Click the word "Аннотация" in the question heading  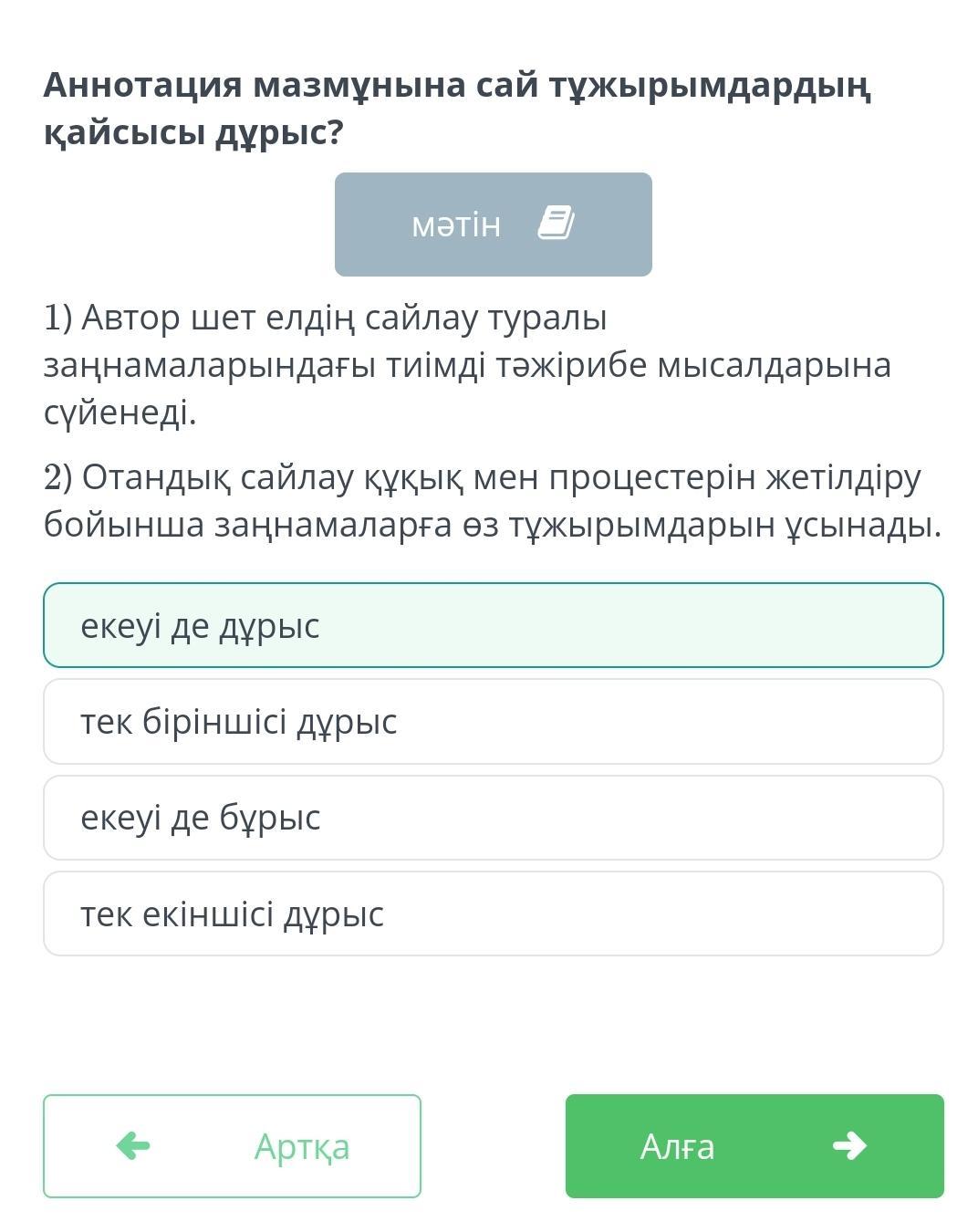(x=142, y=85)
